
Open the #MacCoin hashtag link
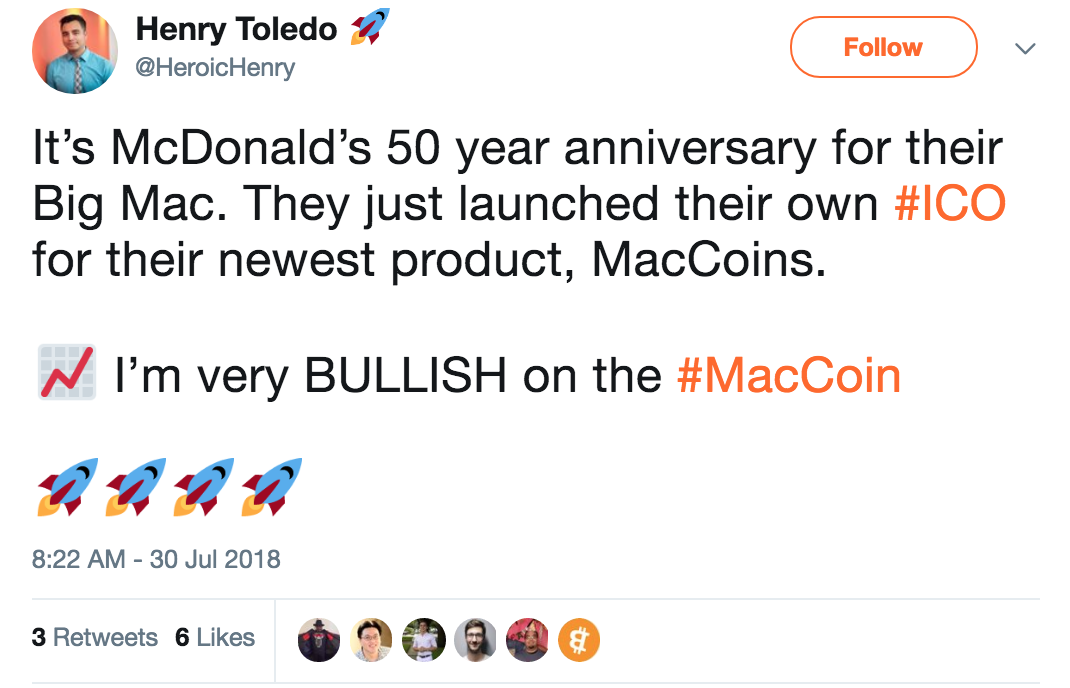coord(789,376)
